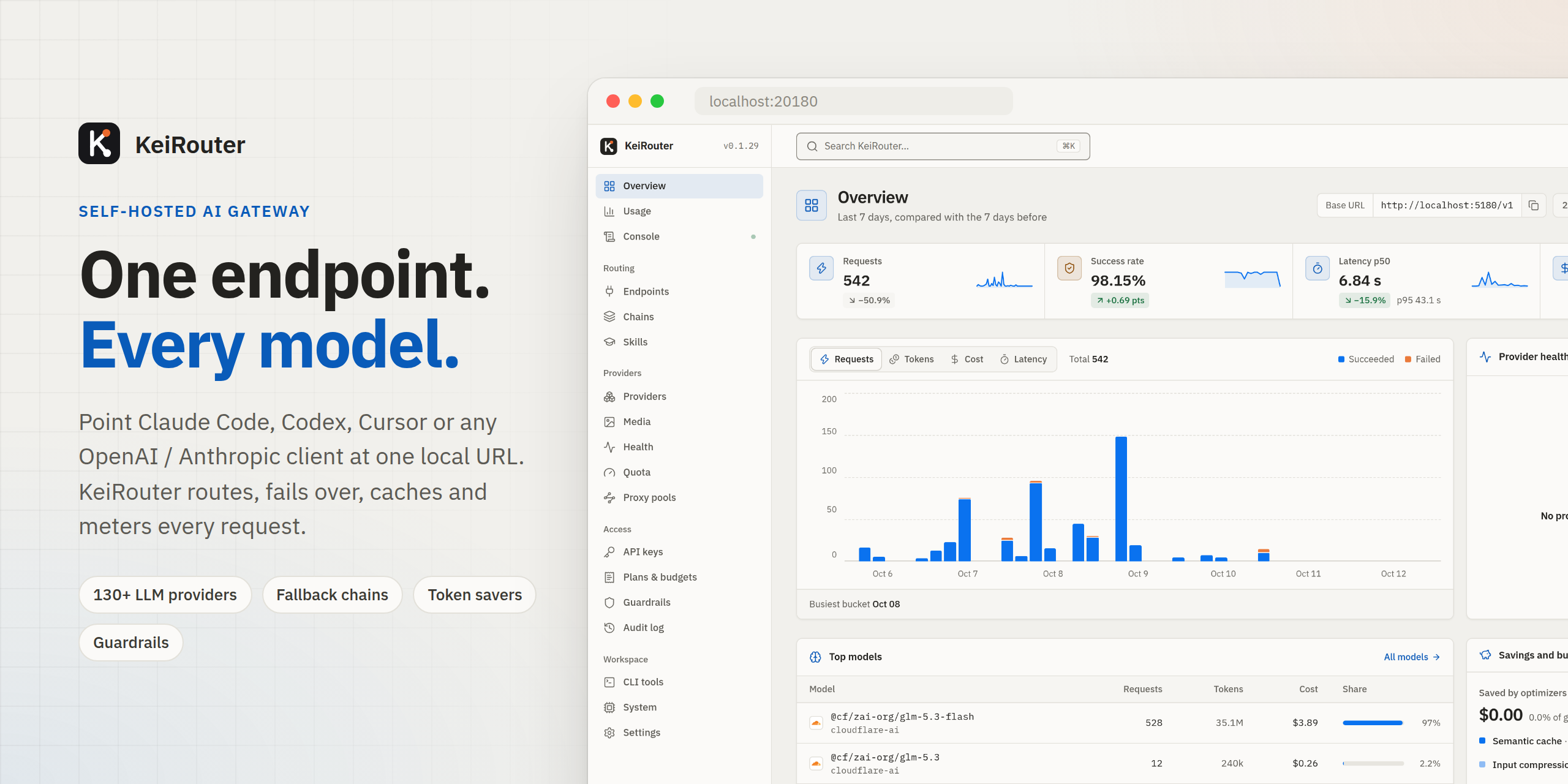
Task: Switch chart to the Cost tab
Action: pyautogui.click(x=967, y=359)
